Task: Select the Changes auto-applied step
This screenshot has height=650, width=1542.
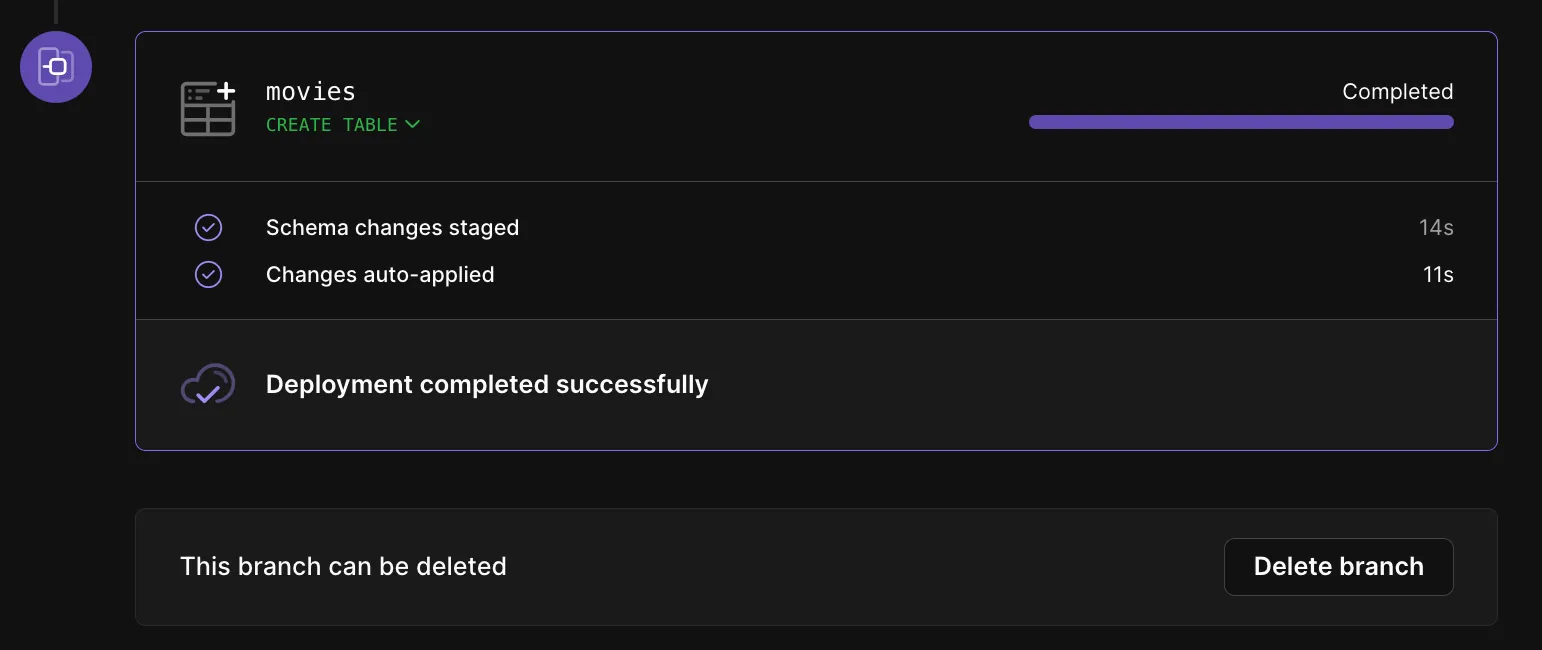Action: 380,274
